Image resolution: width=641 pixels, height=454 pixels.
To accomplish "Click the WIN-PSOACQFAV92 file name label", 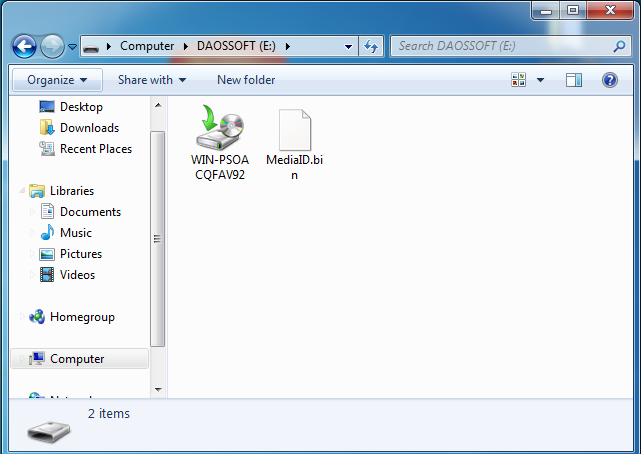I will click(x=220, y=167).
